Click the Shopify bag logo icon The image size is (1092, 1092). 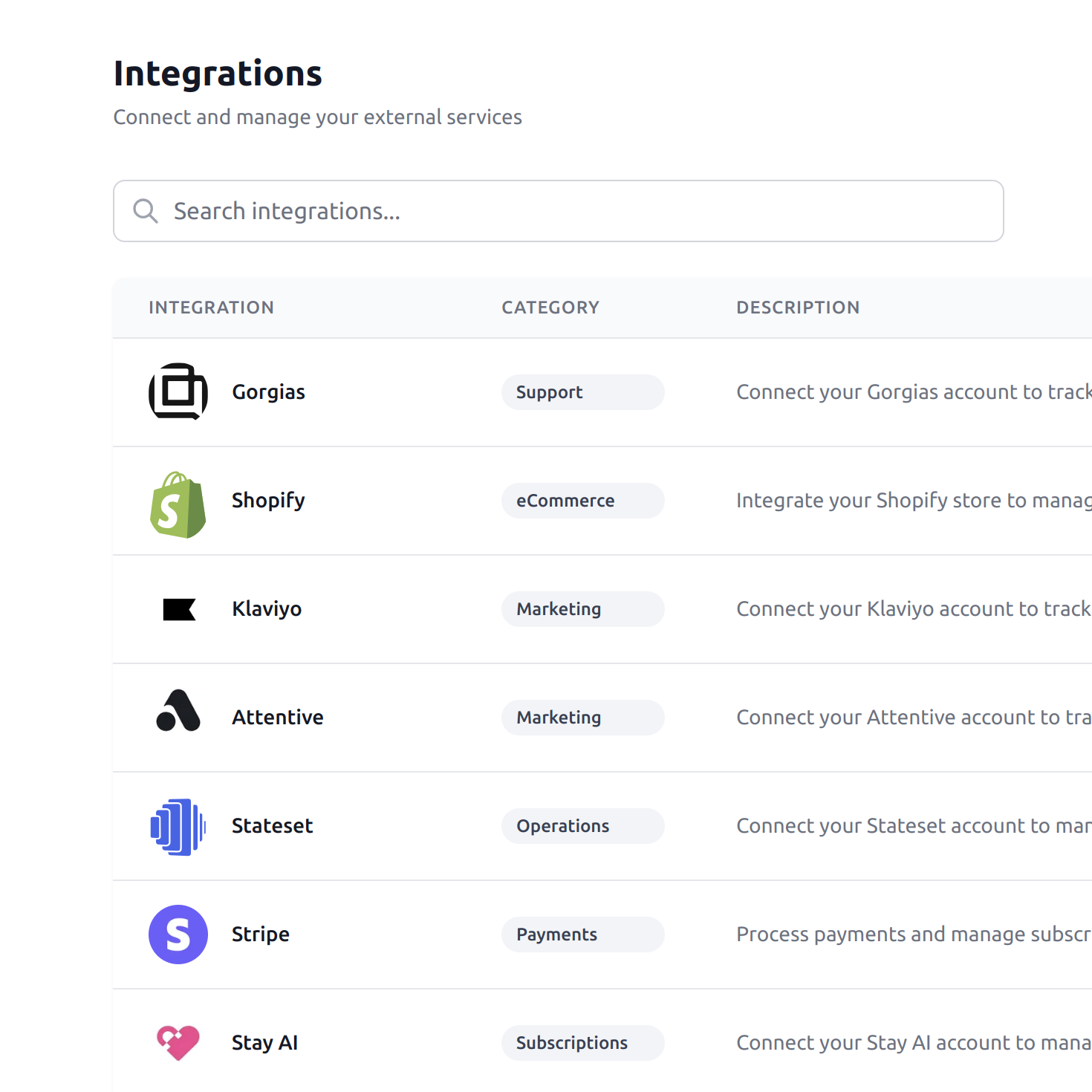pyautogui.click(x=178, y=504)
